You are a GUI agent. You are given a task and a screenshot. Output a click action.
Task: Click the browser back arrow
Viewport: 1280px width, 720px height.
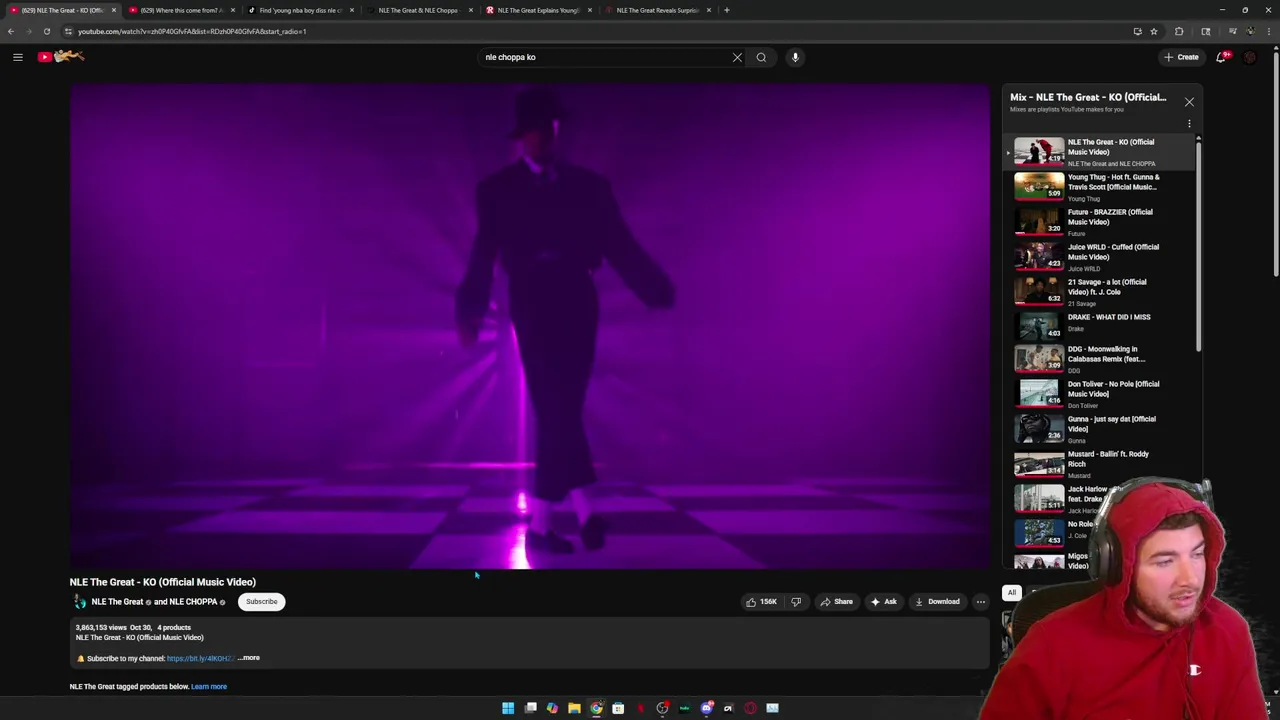[11, 31]
